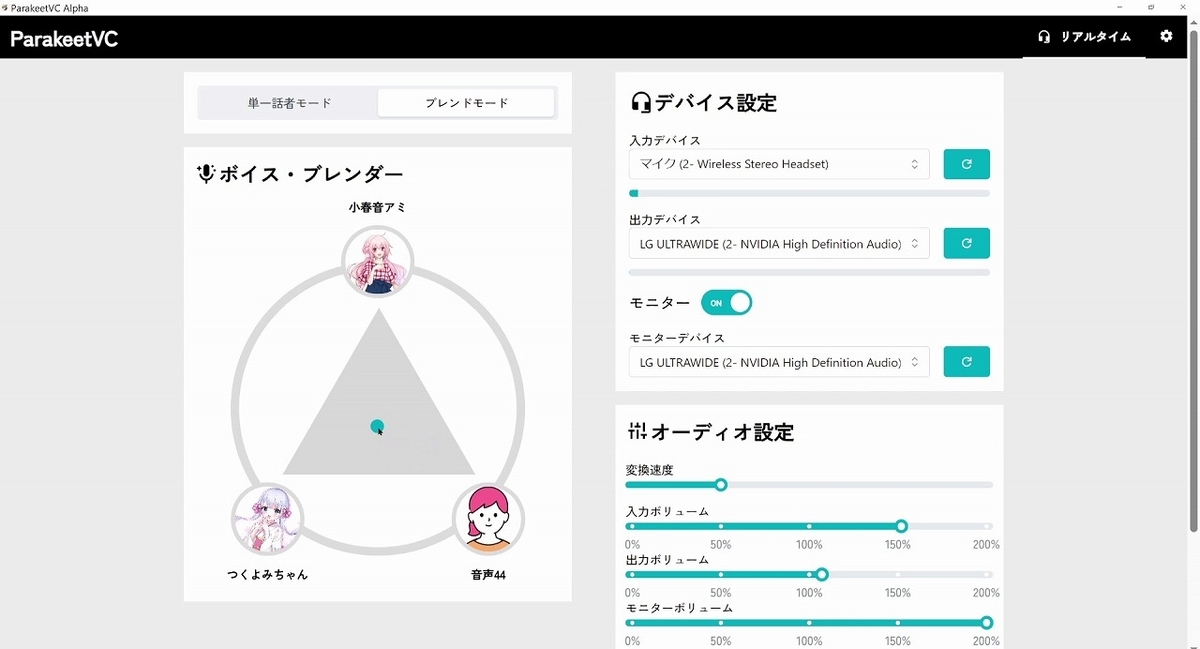Viewport: 1200px width, 649px height.
Task: Click the headphones icon beside リアルタイム
Action: 1044,37
